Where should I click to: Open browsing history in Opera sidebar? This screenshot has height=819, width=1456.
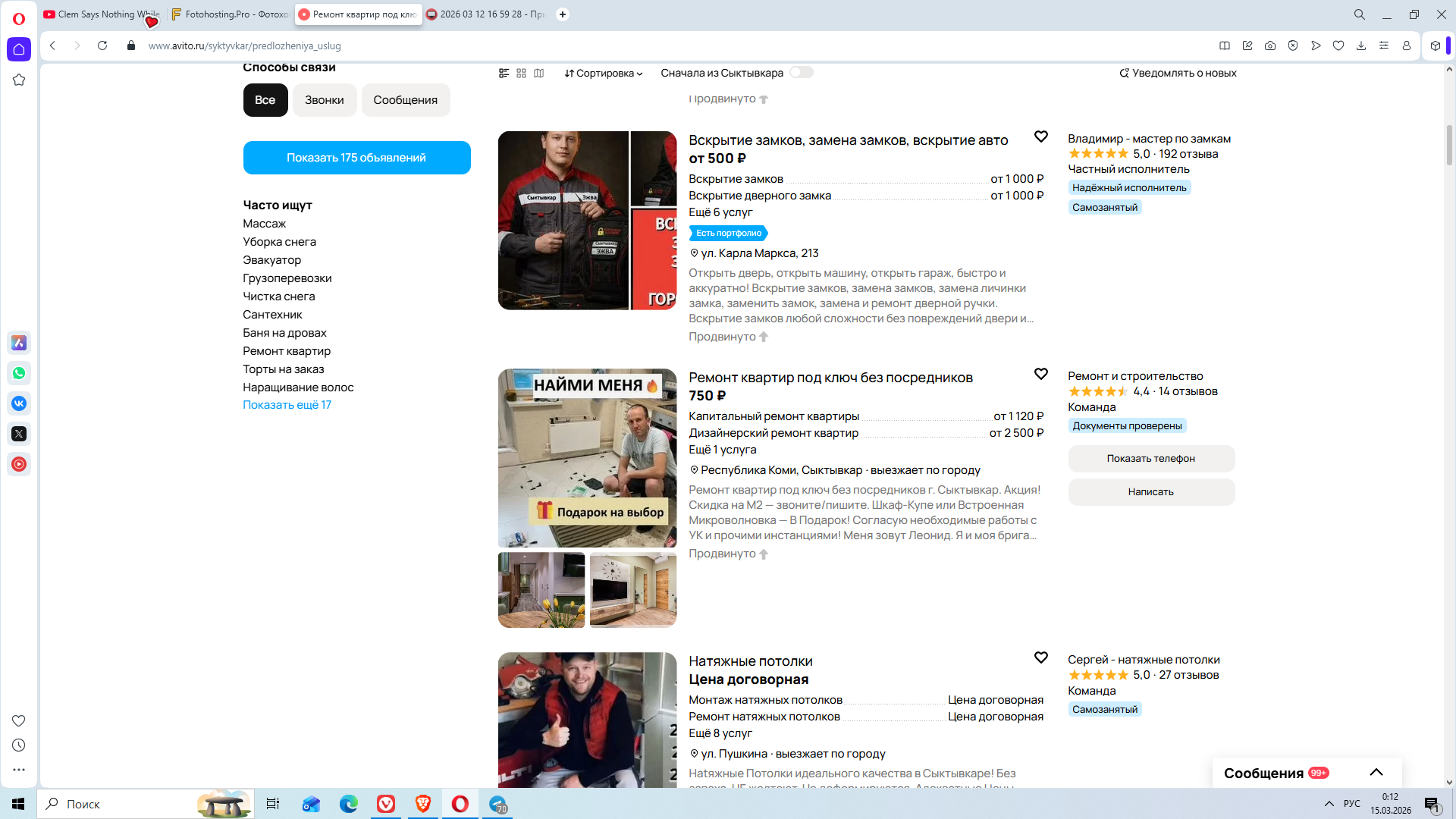pos(19,745)
